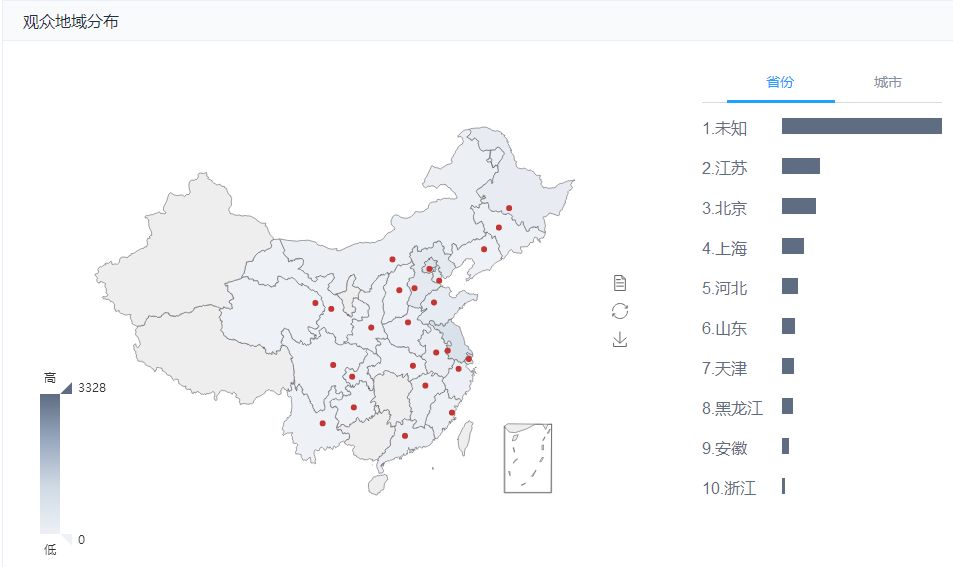Click the bar next to 2.江苏
The width and height of the screenshot is (953, 567).
[801, 166]
